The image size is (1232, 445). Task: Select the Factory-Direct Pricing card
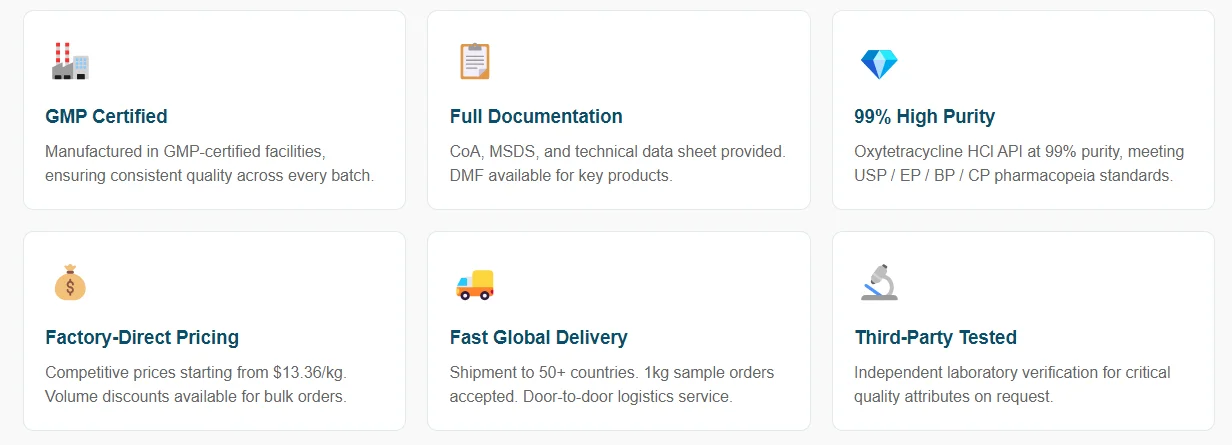(214, 331)
